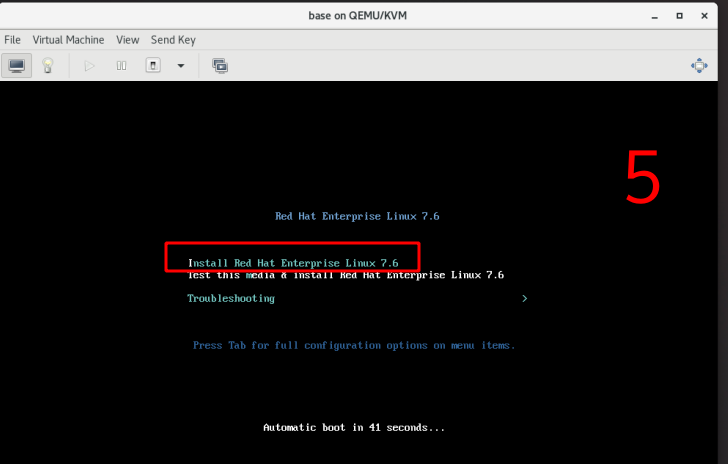Click the Press Tab for full configuration text

354,345
